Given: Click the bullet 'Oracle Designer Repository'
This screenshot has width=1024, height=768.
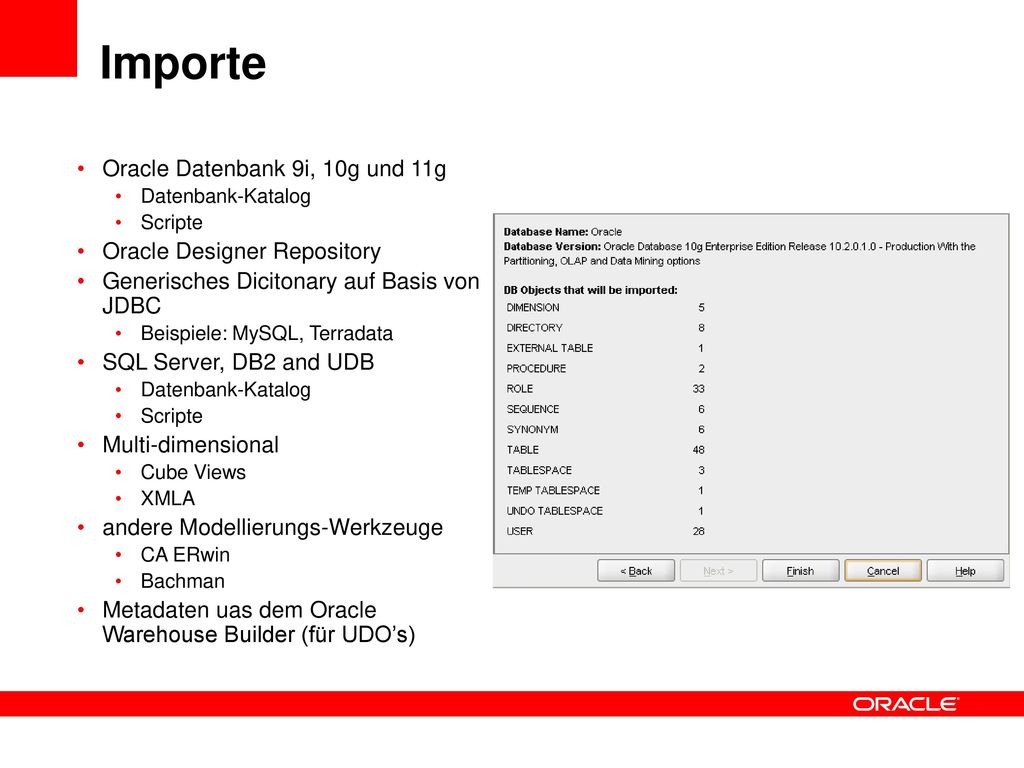Looking at the screenshot, I should 242,251.
